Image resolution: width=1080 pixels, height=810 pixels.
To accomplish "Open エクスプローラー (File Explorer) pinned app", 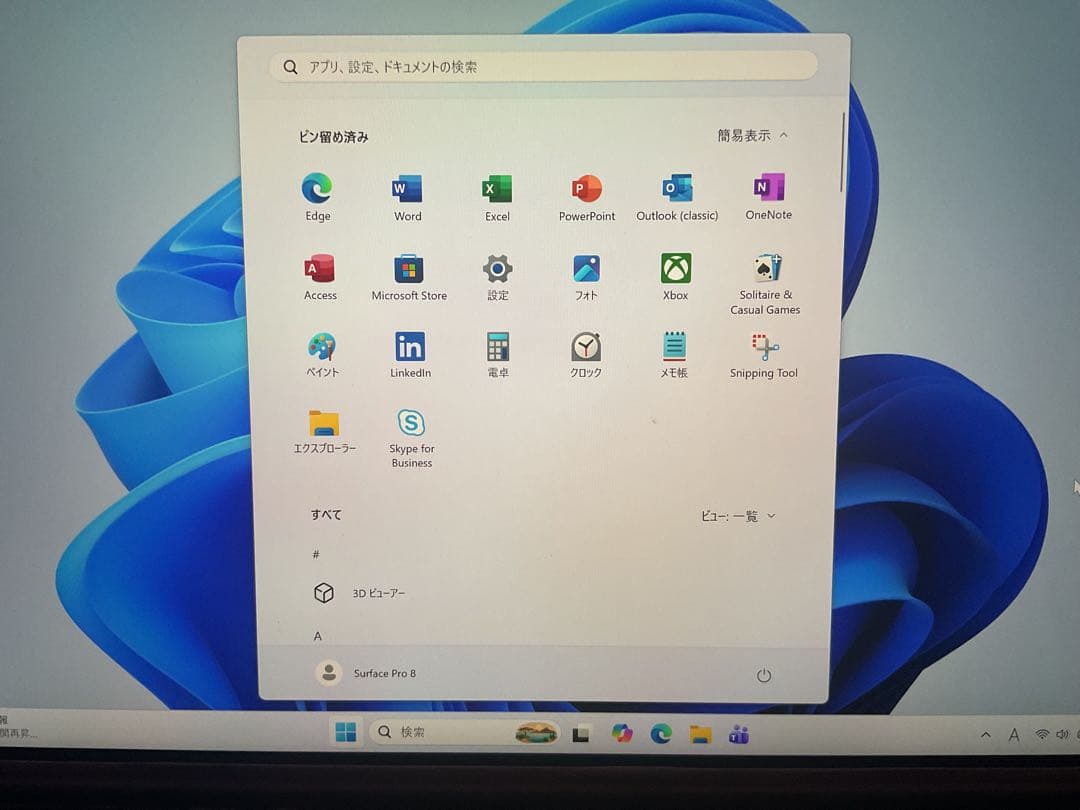I will click(324, 431).
